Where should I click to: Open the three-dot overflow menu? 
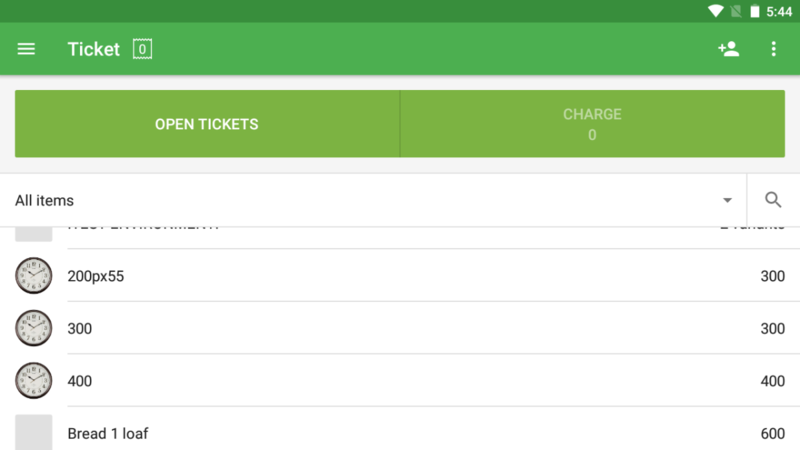(x=773, y=49)
